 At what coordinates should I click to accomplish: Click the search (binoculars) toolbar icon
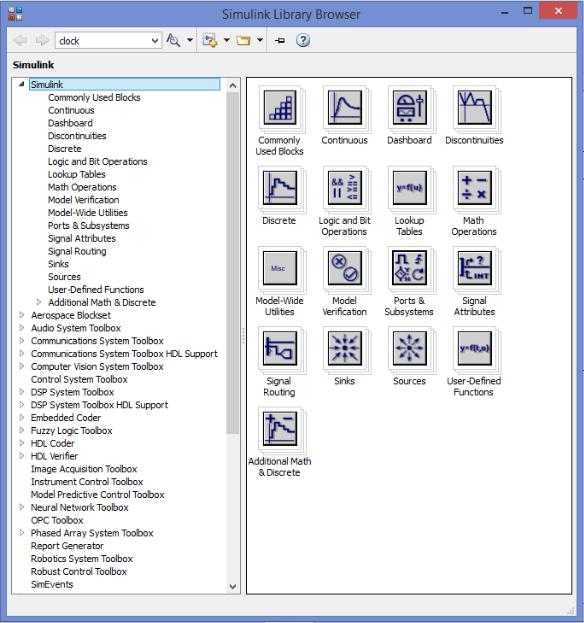click(x=173, y=40)
